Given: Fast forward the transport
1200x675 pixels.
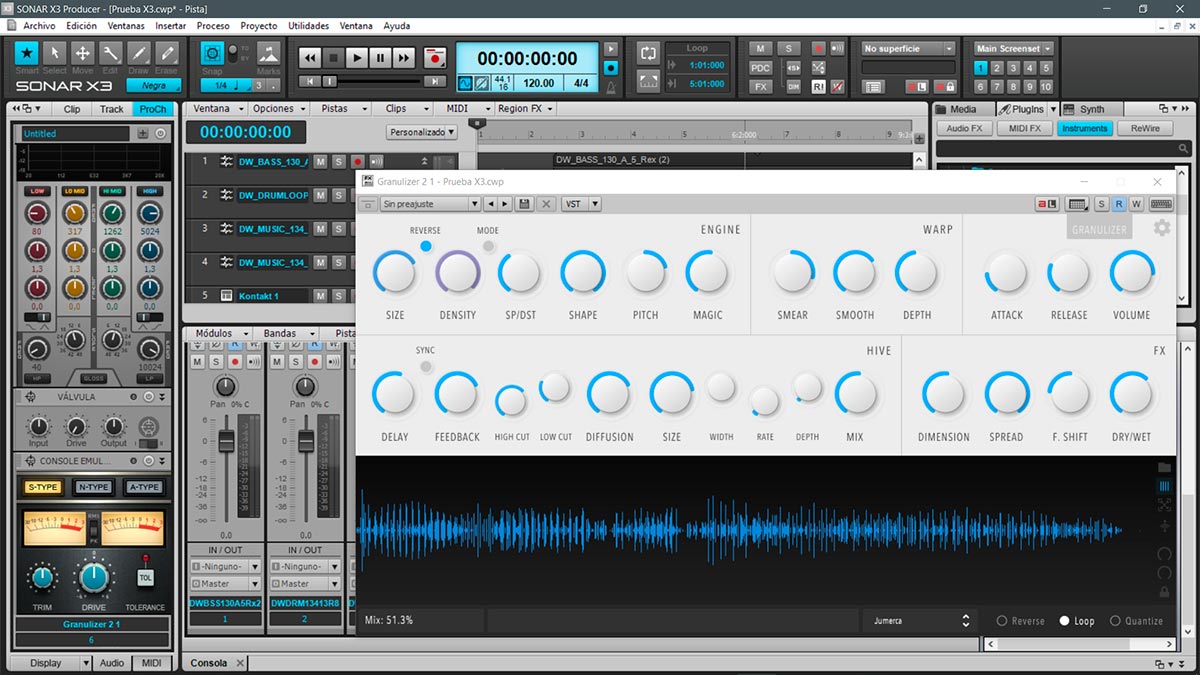Looking at the screenshot, I should [403, 58].
